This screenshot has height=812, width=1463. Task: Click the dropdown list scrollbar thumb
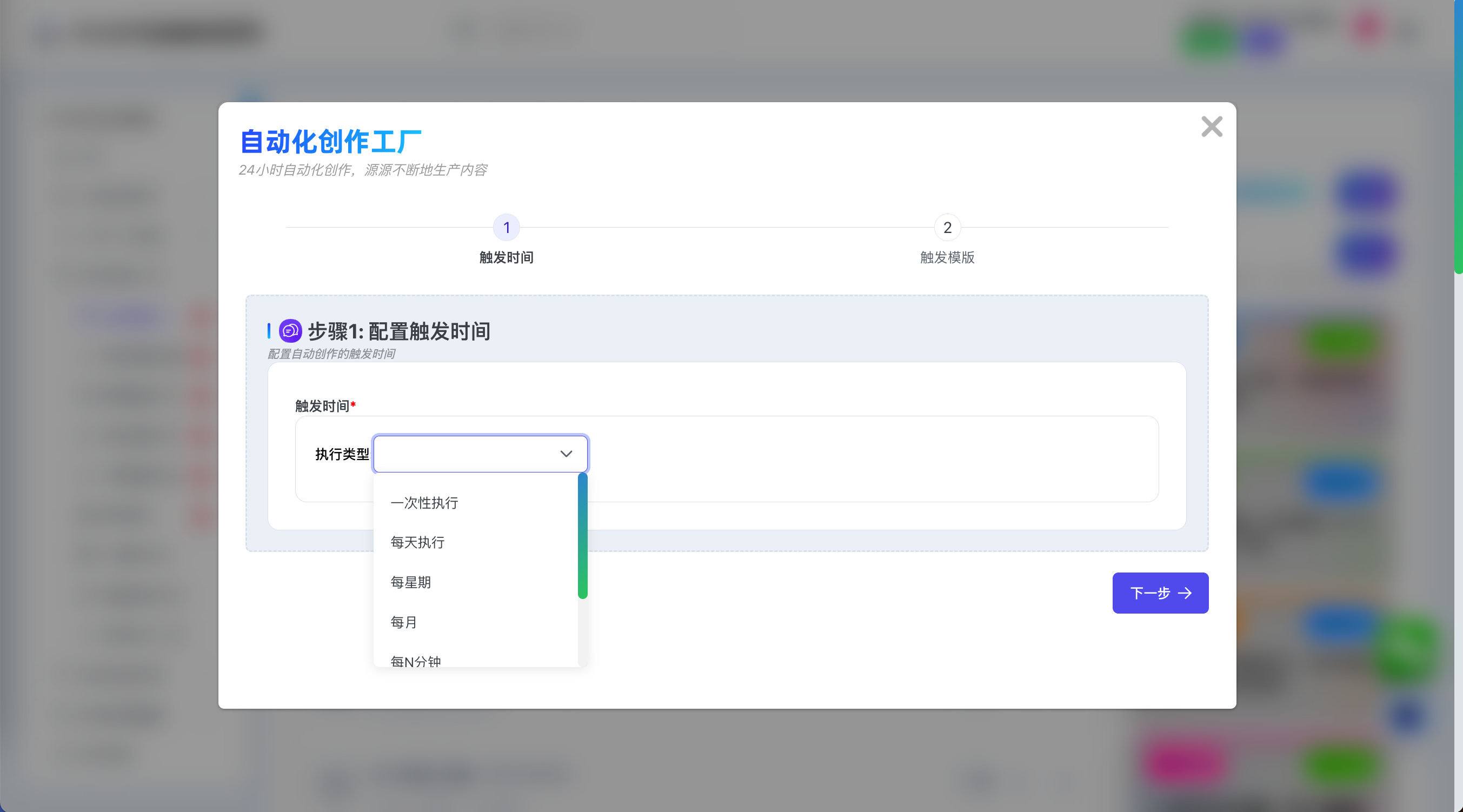click(582, 535)
